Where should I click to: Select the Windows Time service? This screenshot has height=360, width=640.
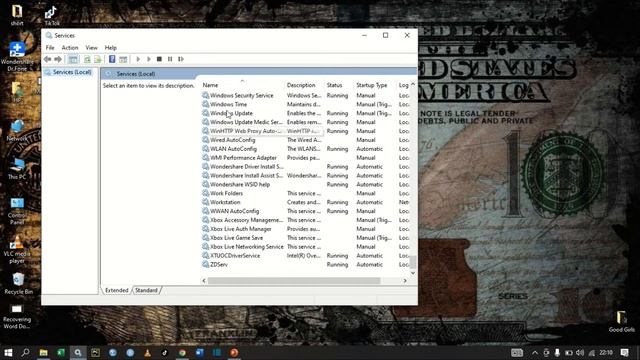[305, 104]
